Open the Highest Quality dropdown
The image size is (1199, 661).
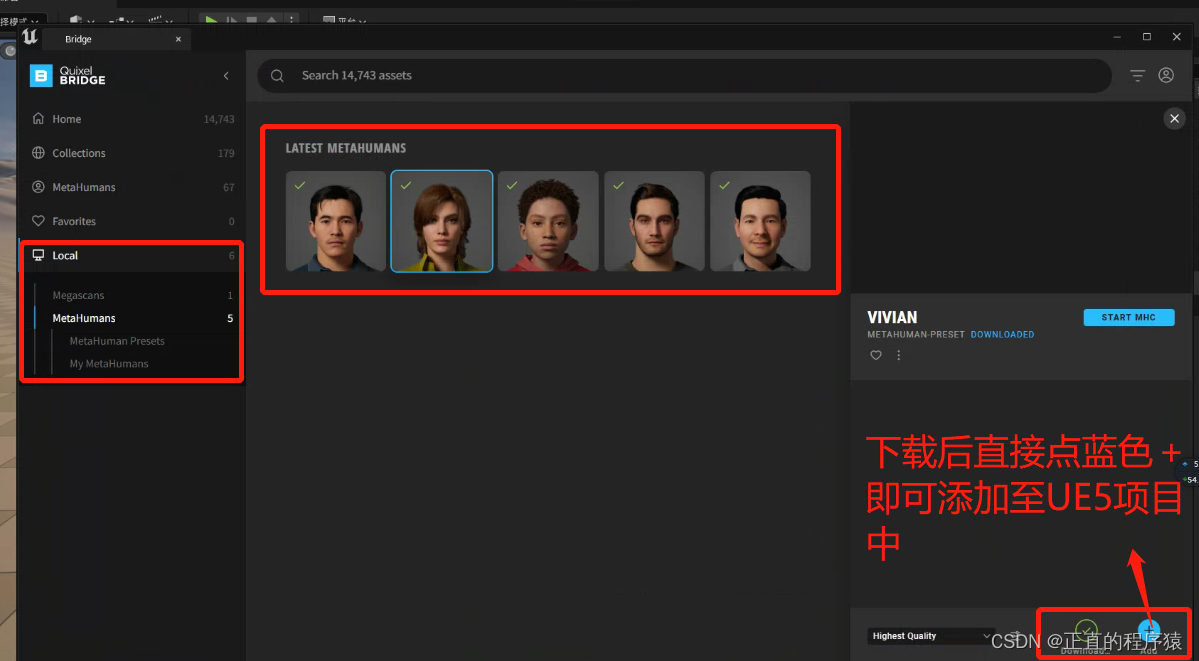coord(931,636)
